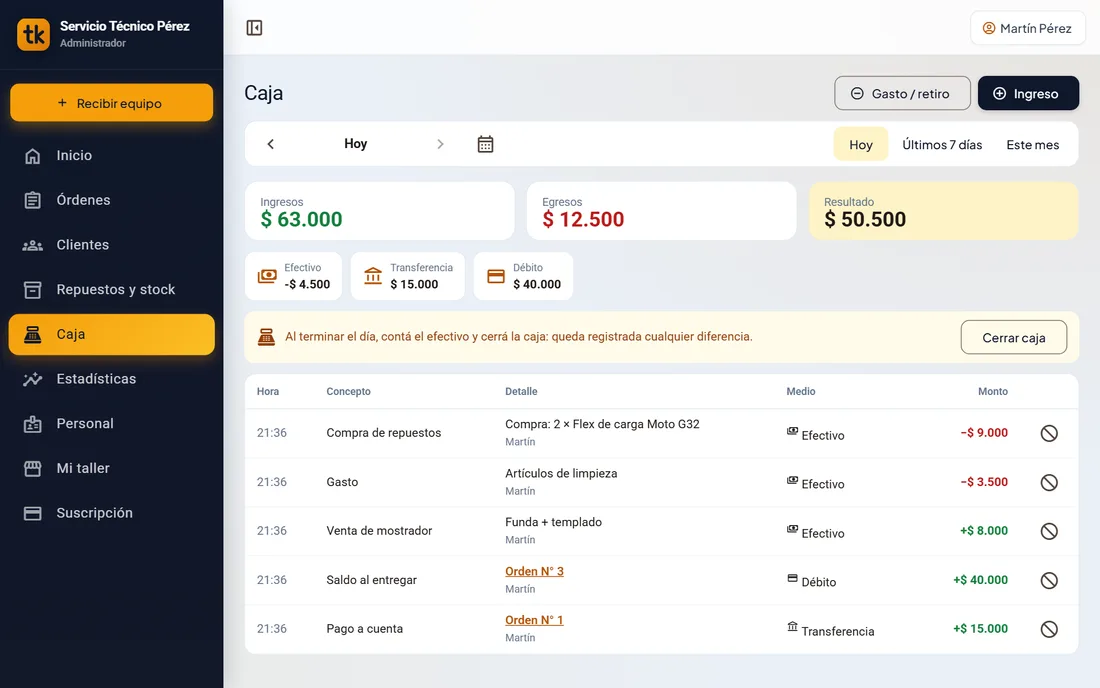Open Mi taller section
Image resolution: width=1100 pixels, height=688 pixels.
[x=112, y=468]
